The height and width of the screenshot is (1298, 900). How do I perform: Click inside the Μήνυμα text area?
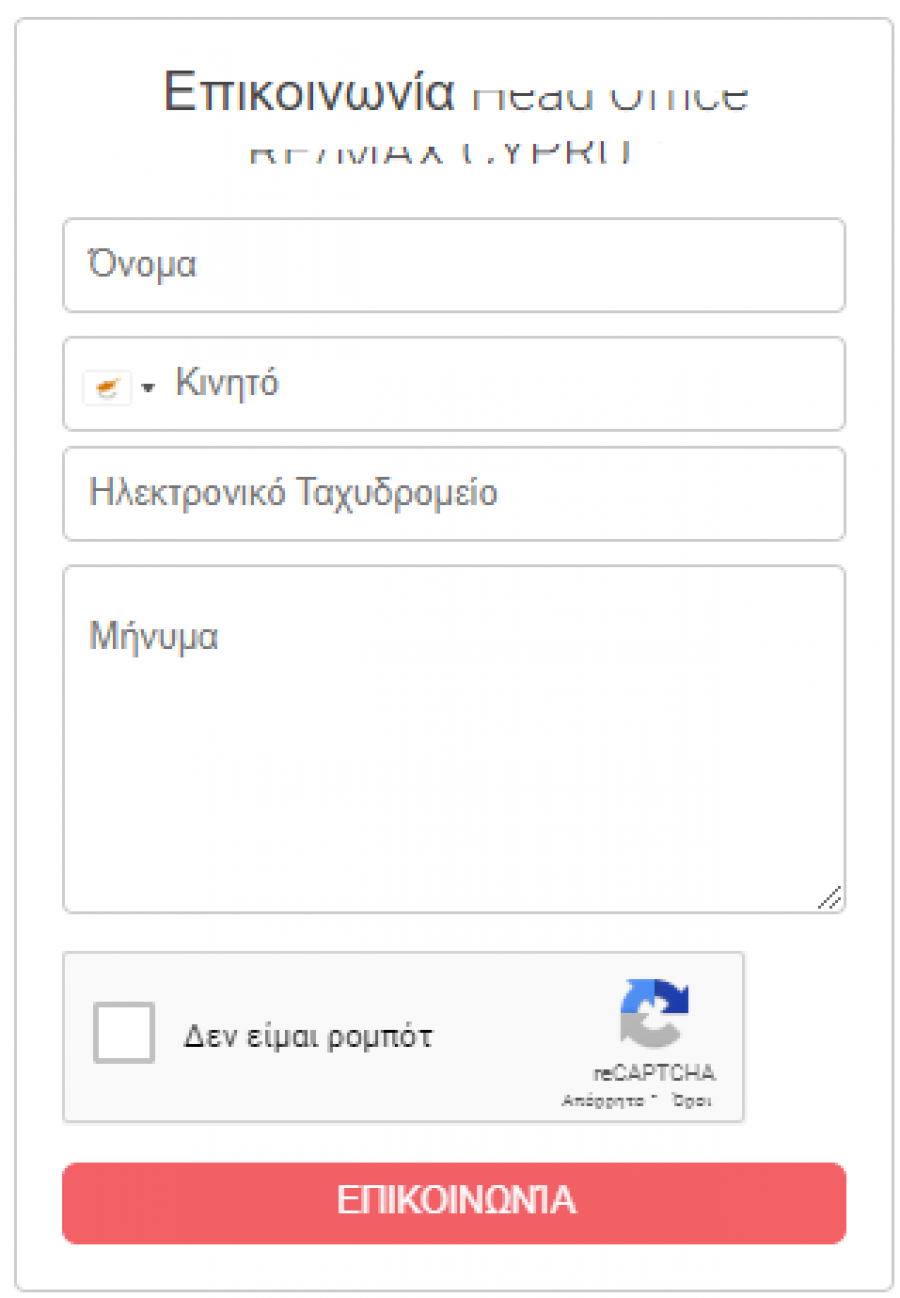point(454,739)
